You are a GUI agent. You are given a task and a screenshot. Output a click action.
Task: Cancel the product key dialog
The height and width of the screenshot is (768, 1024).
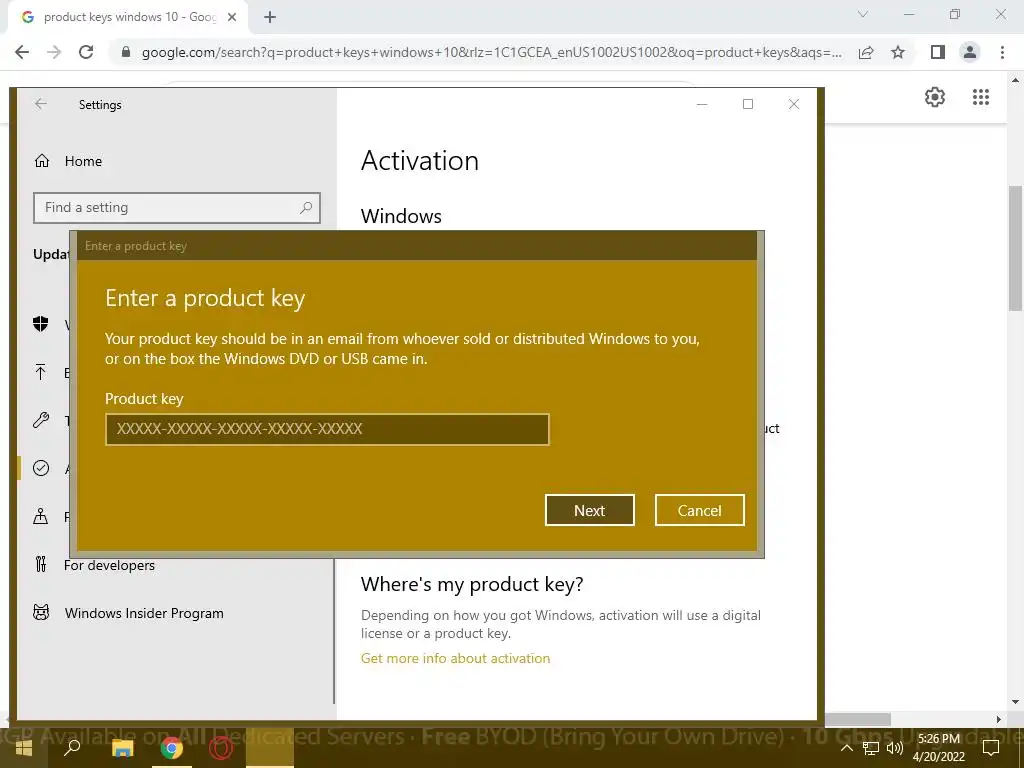tap(699, 510)
